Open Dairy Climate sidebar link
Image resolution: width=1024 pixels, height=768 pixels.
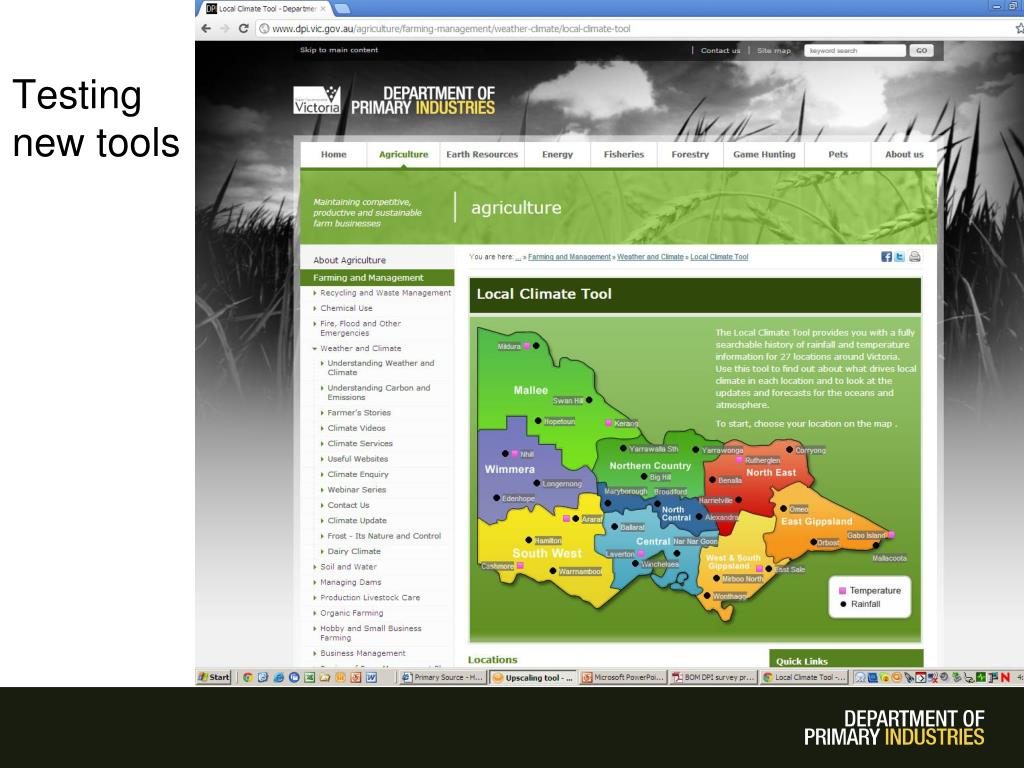click(354, 552)
